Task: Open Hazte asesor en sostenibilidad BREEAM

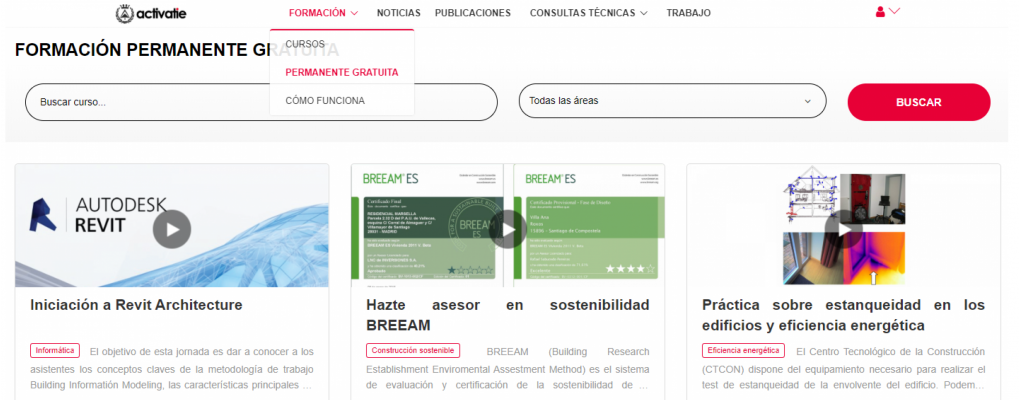Action: click(507, 315)
